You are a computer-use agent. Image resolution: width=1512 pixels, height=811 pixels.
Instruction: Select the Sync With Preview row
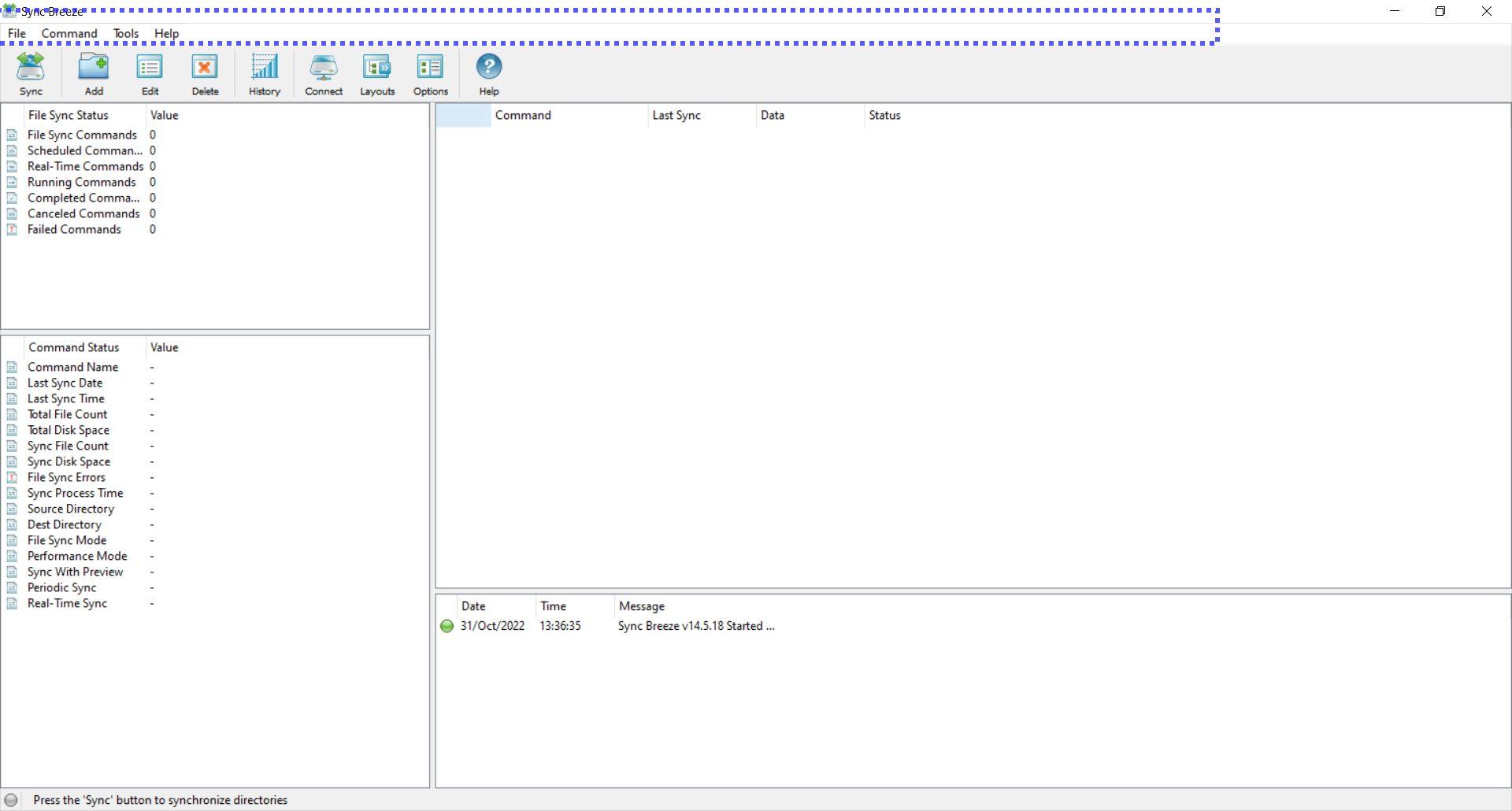coord(215,572)
